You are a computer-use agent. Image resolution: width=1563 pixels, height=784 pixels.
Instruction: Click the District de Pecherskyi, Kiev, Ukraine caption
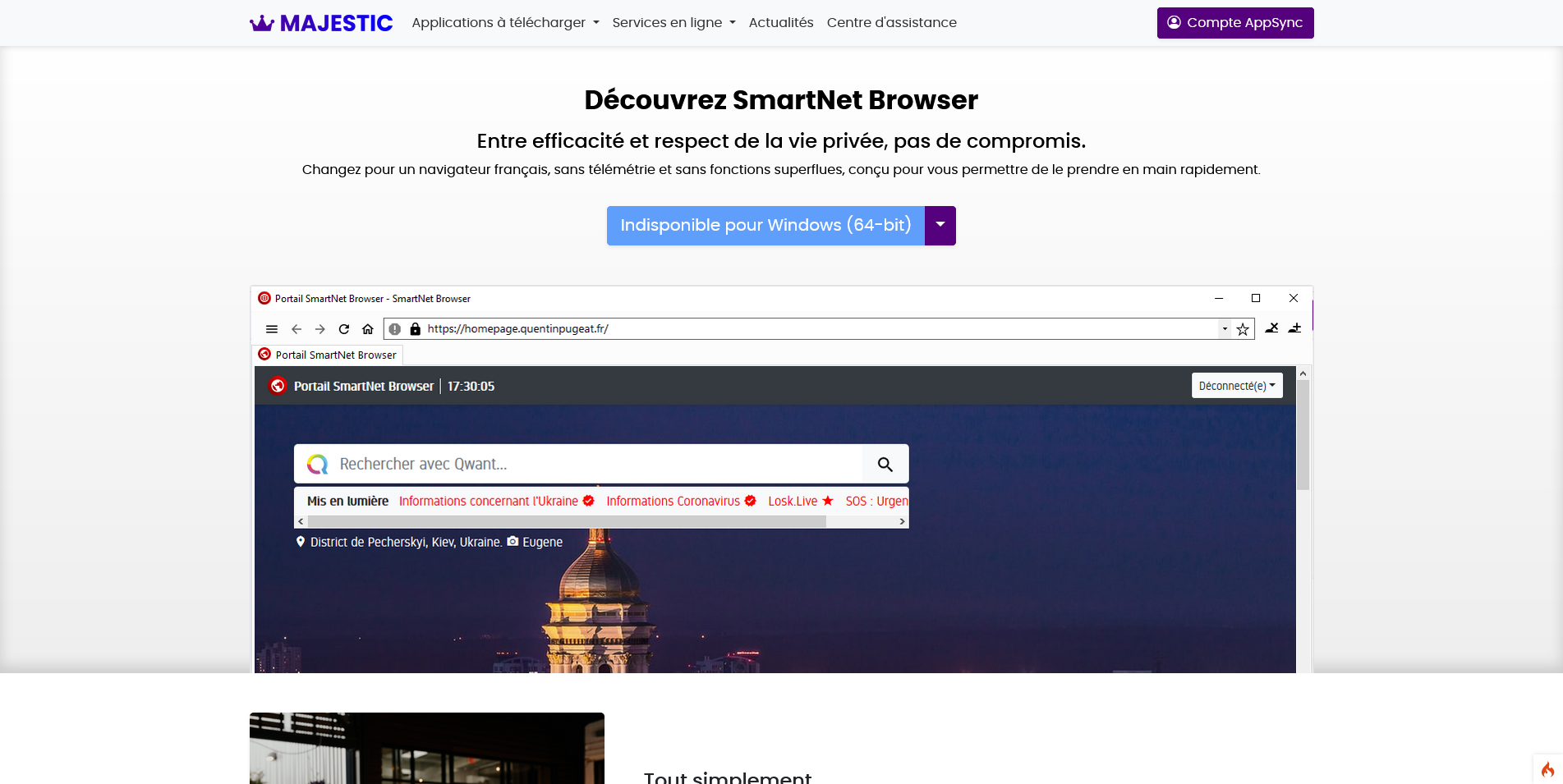coord(407,542)
